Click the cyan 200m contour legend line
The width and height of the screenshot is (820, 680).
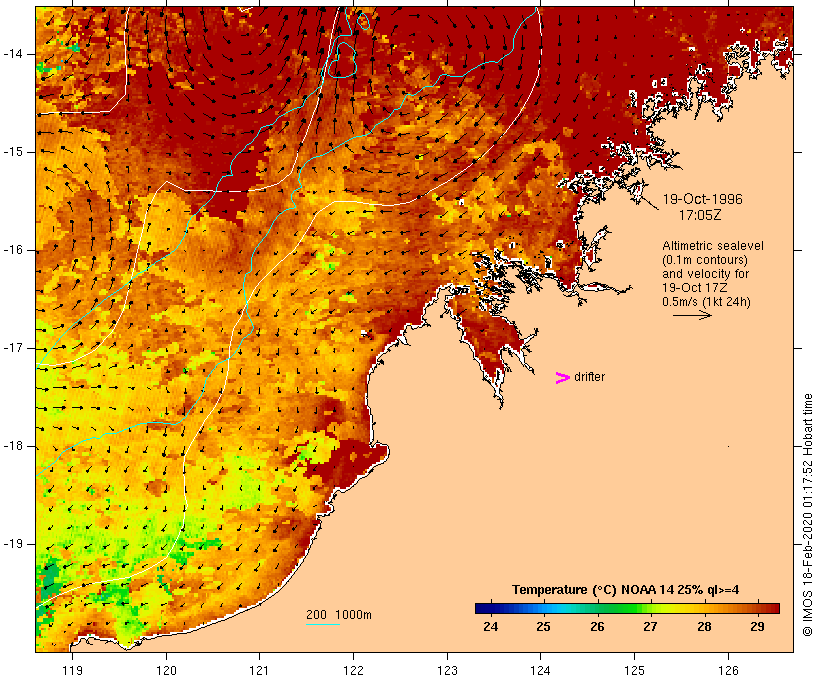pos(323,624)
